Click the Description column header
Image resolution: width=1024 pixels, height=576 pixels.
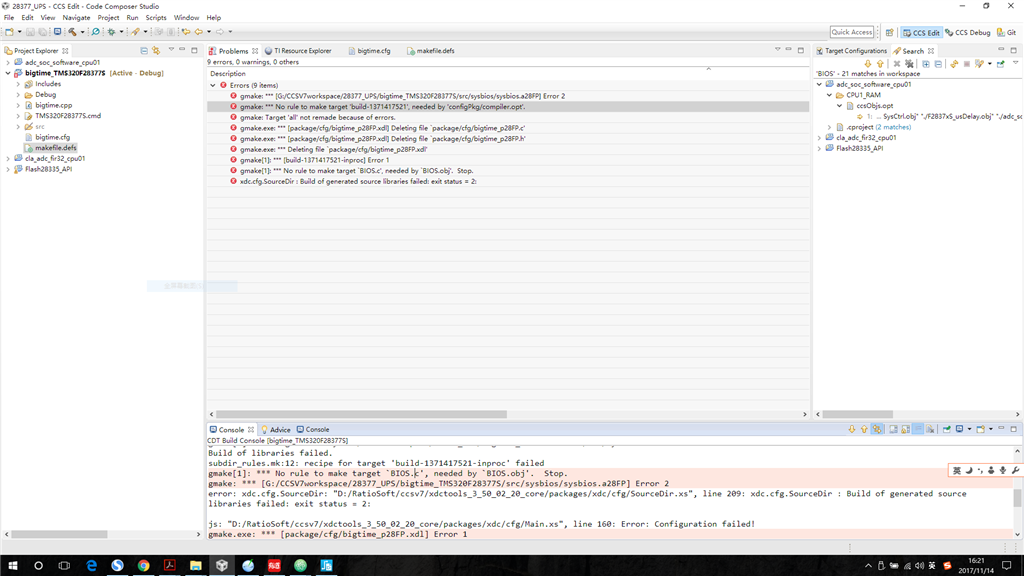pyautogui.click(x=227, y=74)
